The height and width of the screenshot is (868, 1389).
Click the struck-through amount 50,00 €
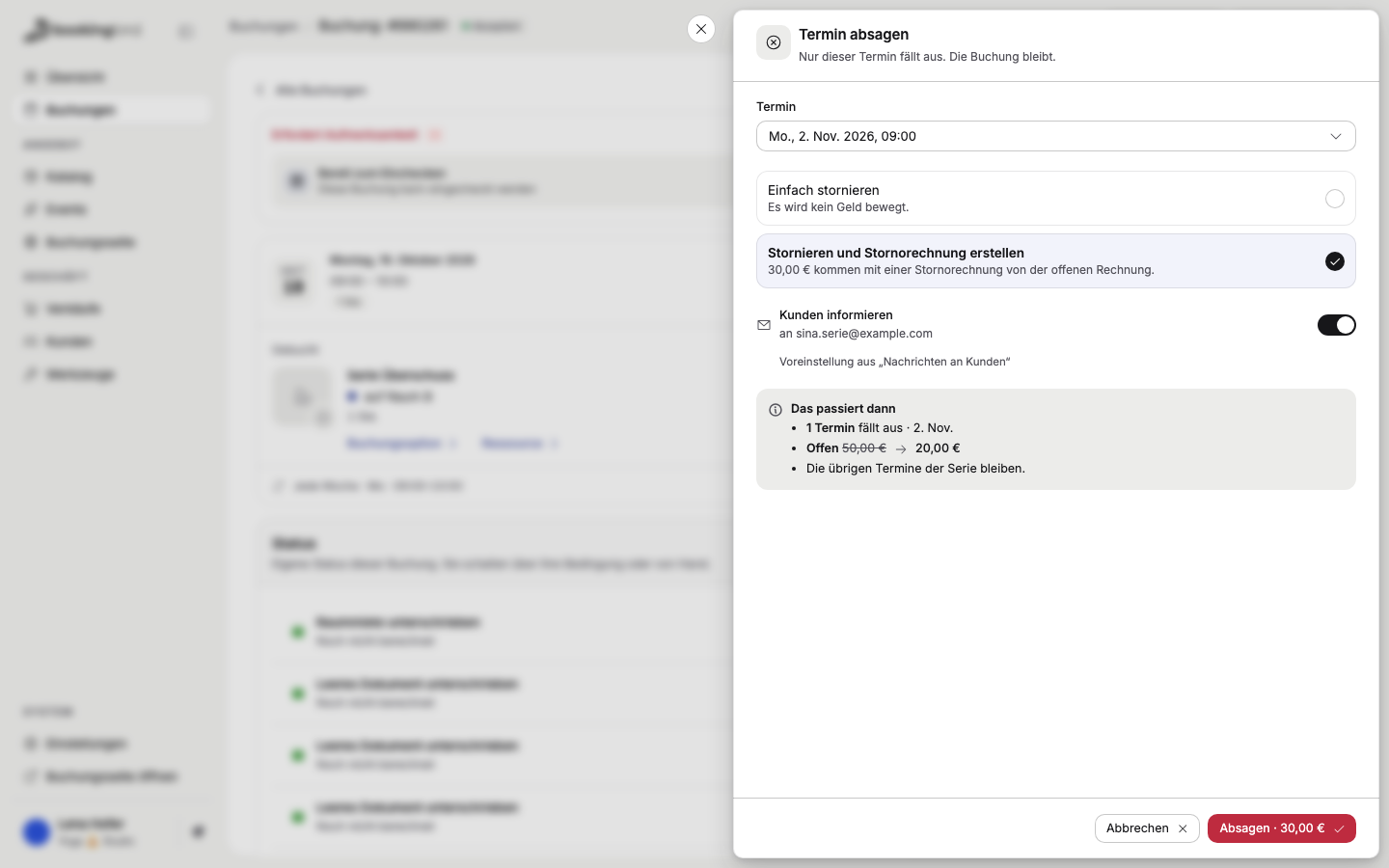(x=864, y=448)
